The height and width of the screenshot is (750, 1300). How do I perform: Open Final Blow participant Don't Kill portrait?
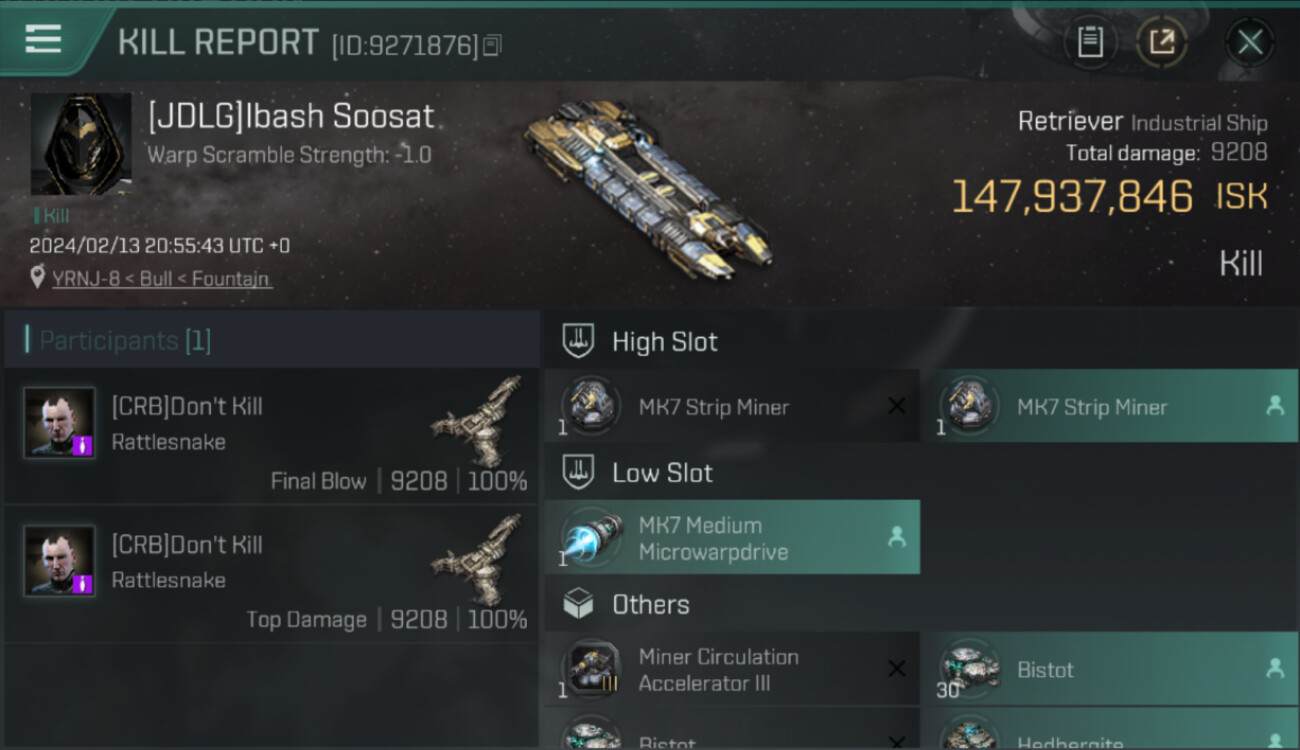(60, 423)
